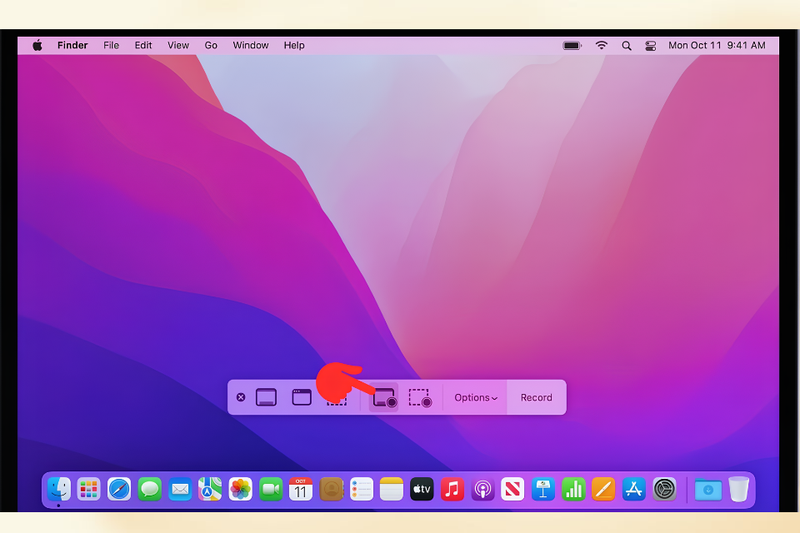Open the Apple menu
Screen dimensions: 800x533
[37, 45]
